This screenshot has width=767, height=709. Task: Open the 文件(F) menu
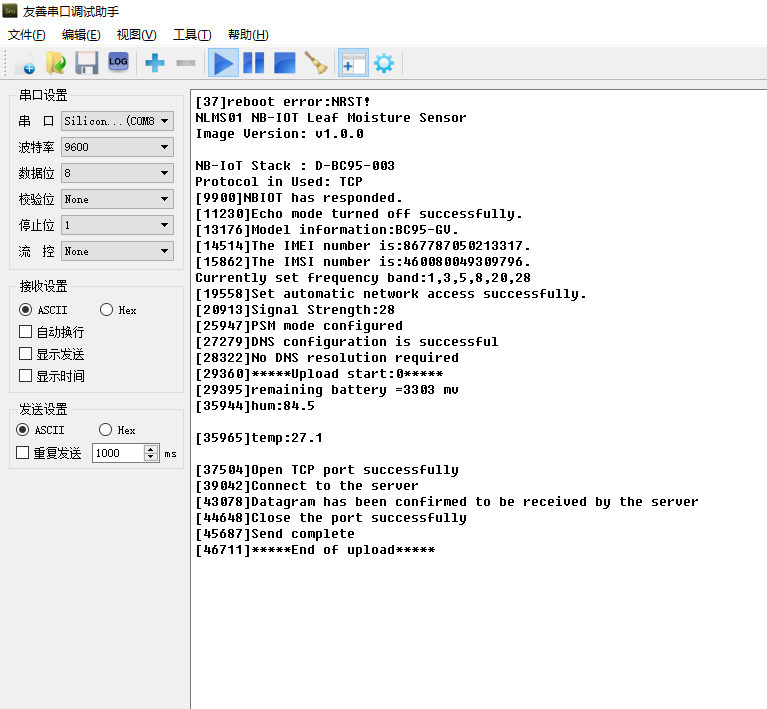[x=26, y=35]
